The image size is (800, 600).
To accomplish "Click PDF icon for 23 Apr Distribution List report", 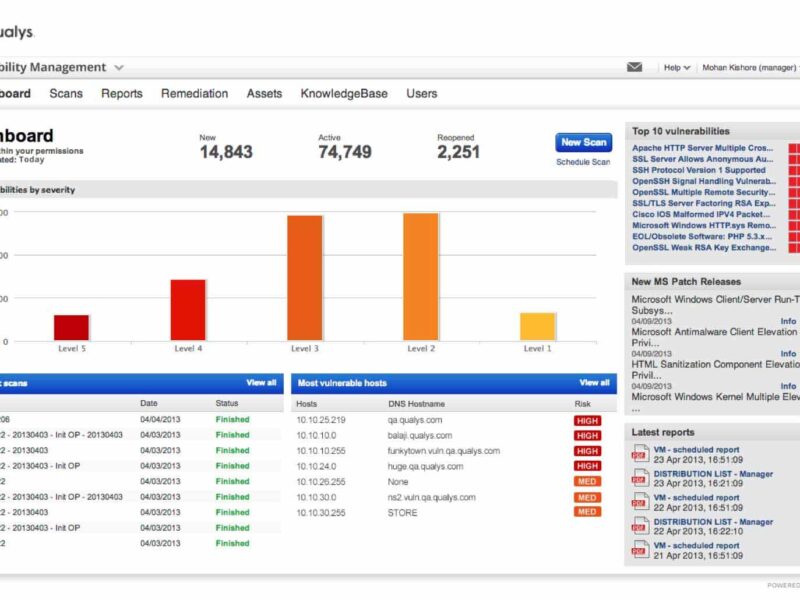I will pyautogui.click(x=640, y=478).
